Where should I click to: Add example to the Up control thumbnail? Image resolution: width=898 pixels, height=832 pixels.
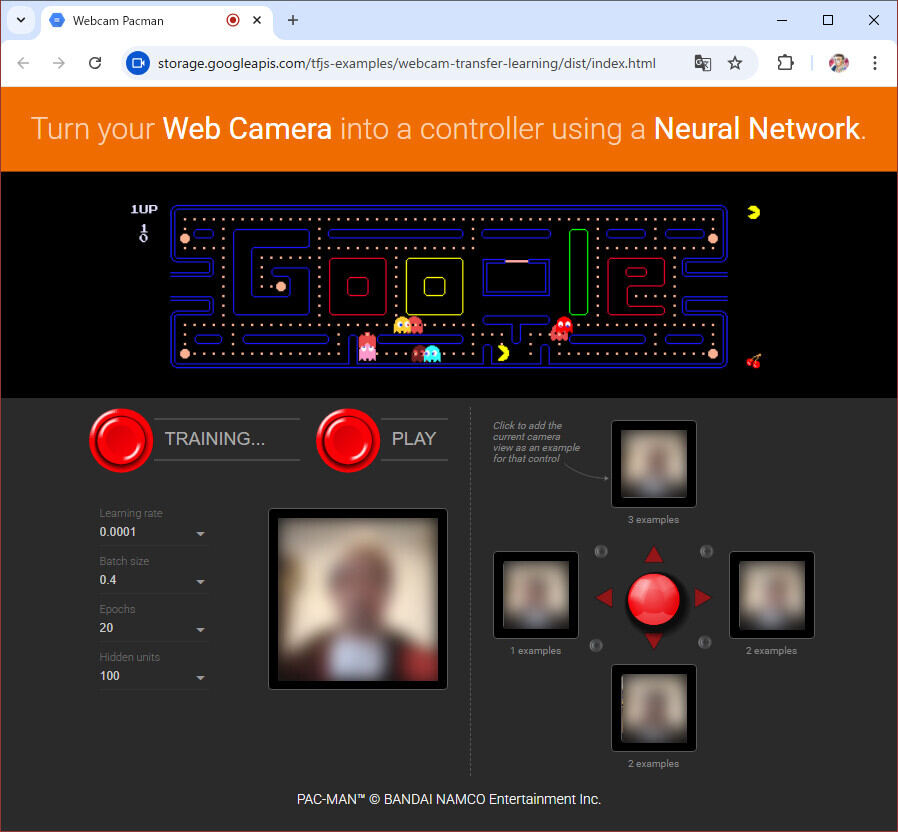tap(653, 464)
